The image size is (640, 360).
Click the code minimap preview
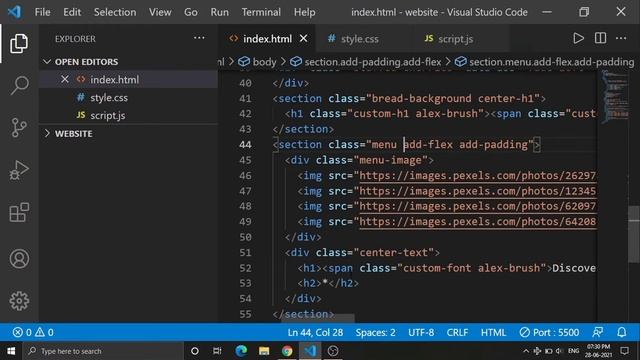[614, 96]
